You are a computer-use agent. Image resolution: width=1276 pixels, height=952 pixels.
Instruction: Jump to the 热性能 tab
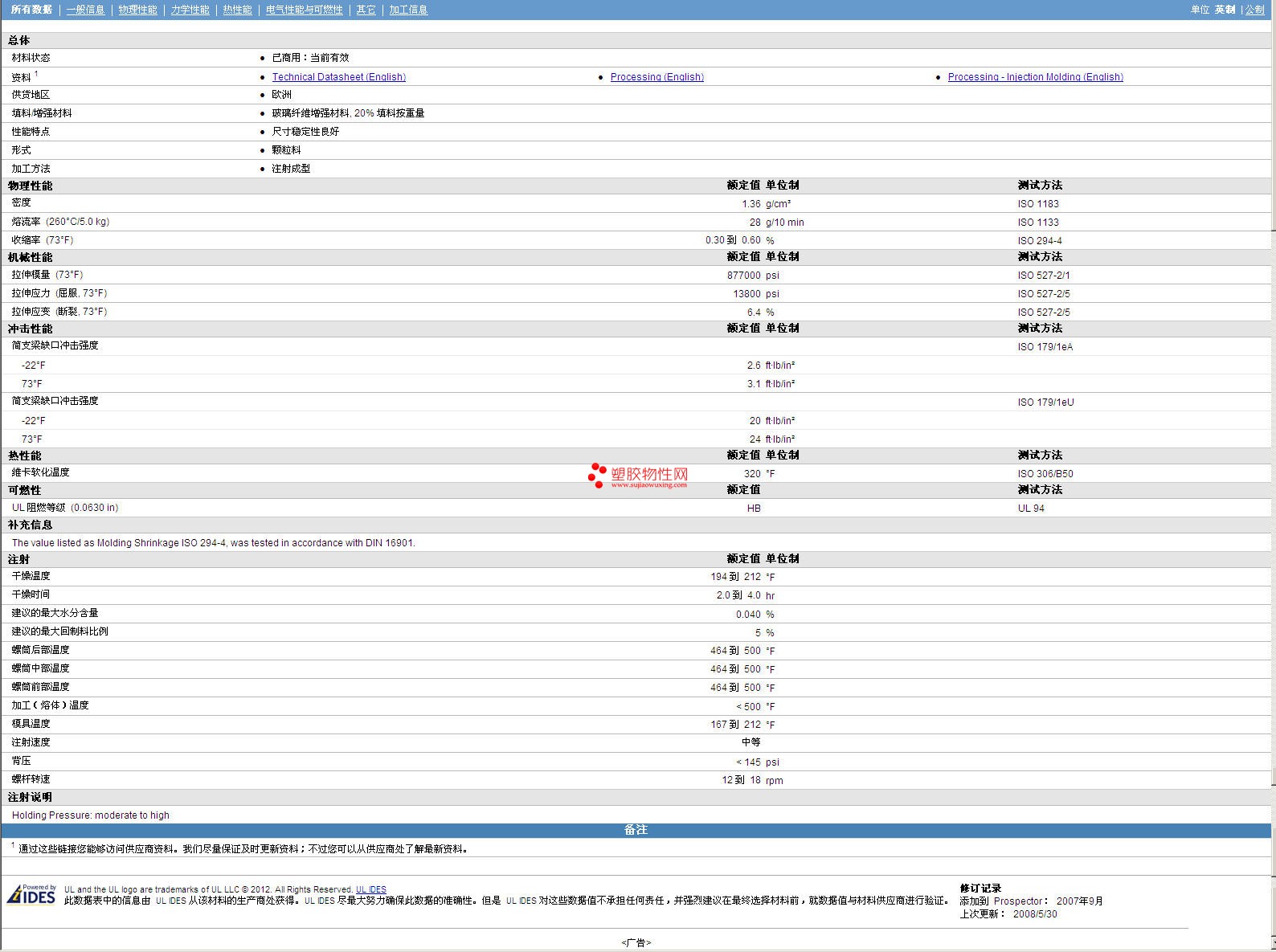237,10
